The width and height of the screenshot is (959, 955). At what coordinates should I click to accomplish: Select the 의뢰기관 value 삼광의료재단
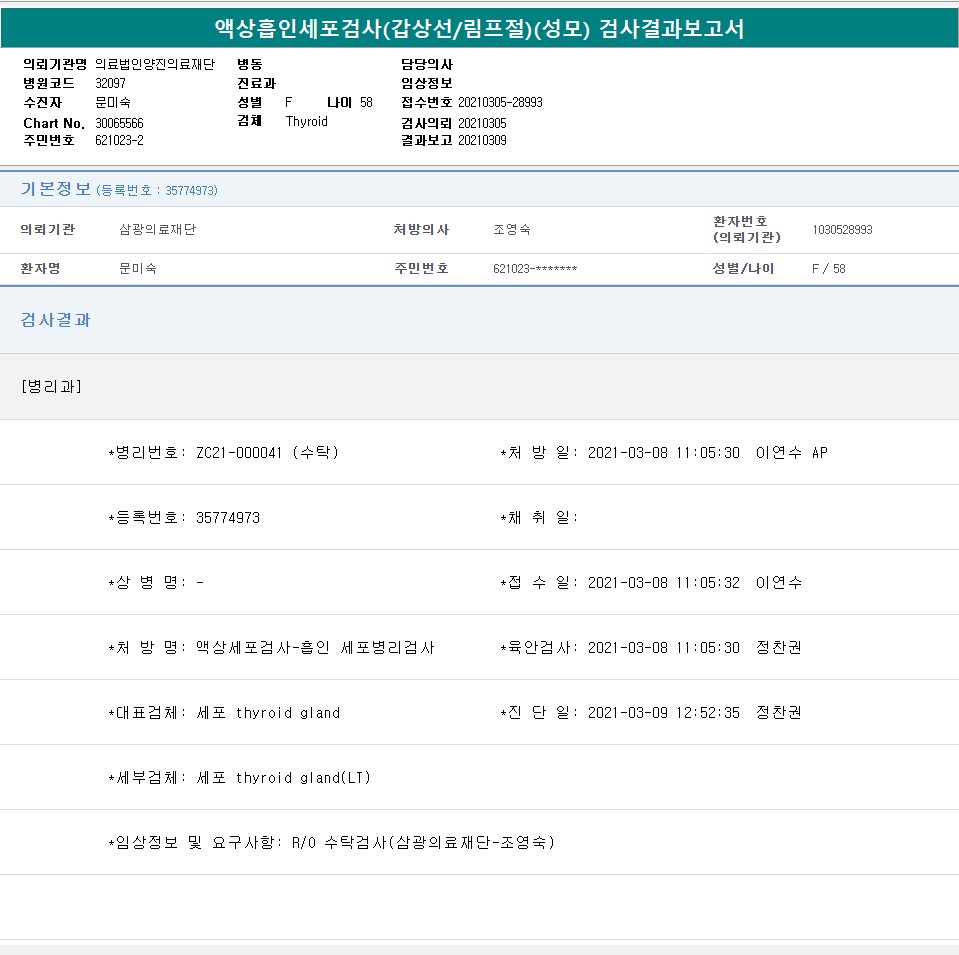(x=158, y=229)
